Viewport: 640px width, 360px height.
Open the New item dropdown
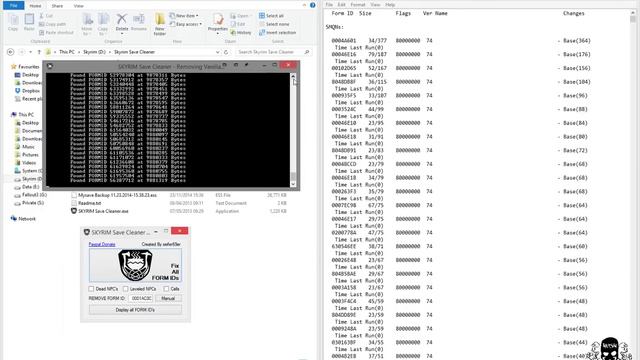pos(184,16)
